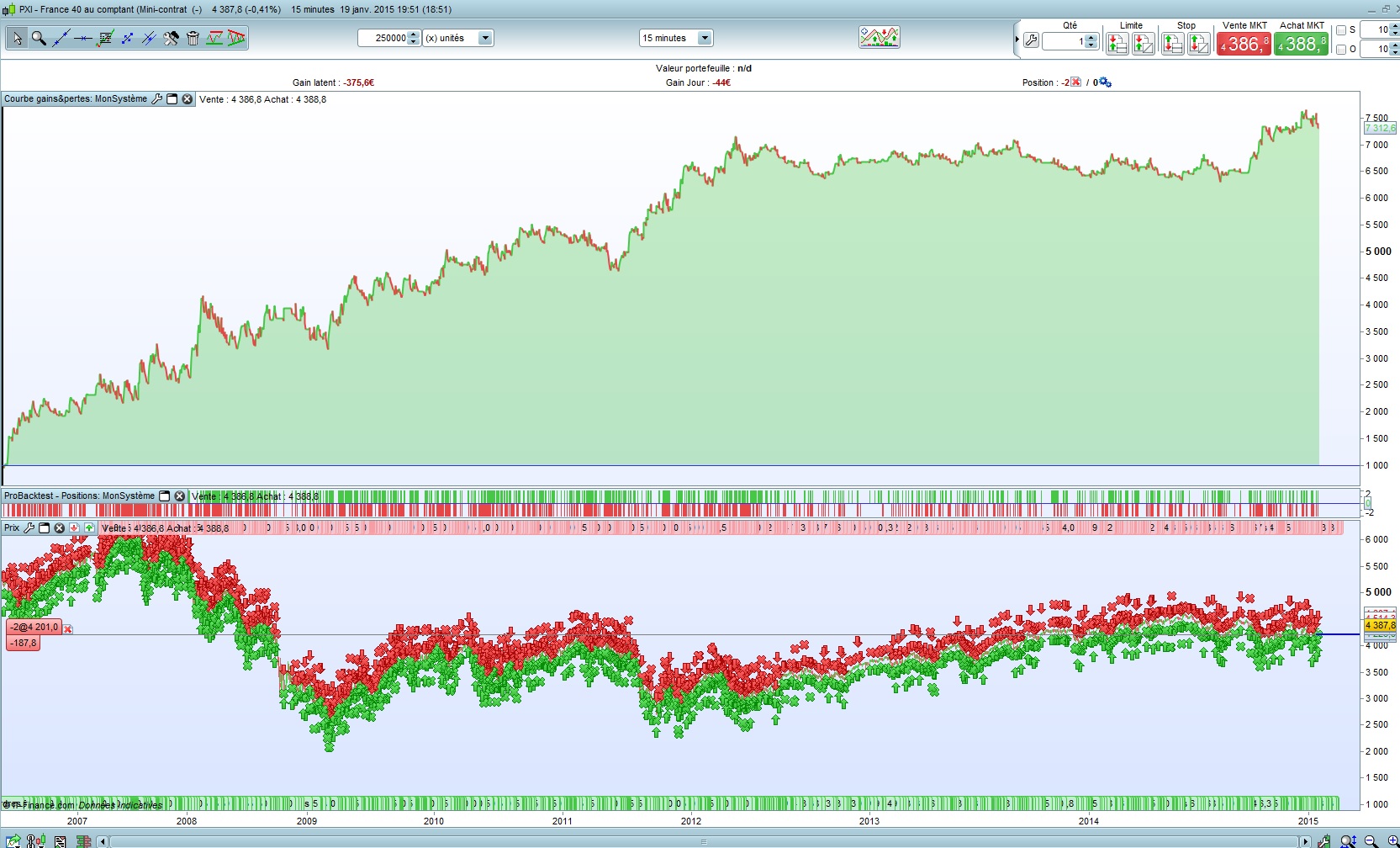Increase the Qté quantity stepper

[1091, 38]
